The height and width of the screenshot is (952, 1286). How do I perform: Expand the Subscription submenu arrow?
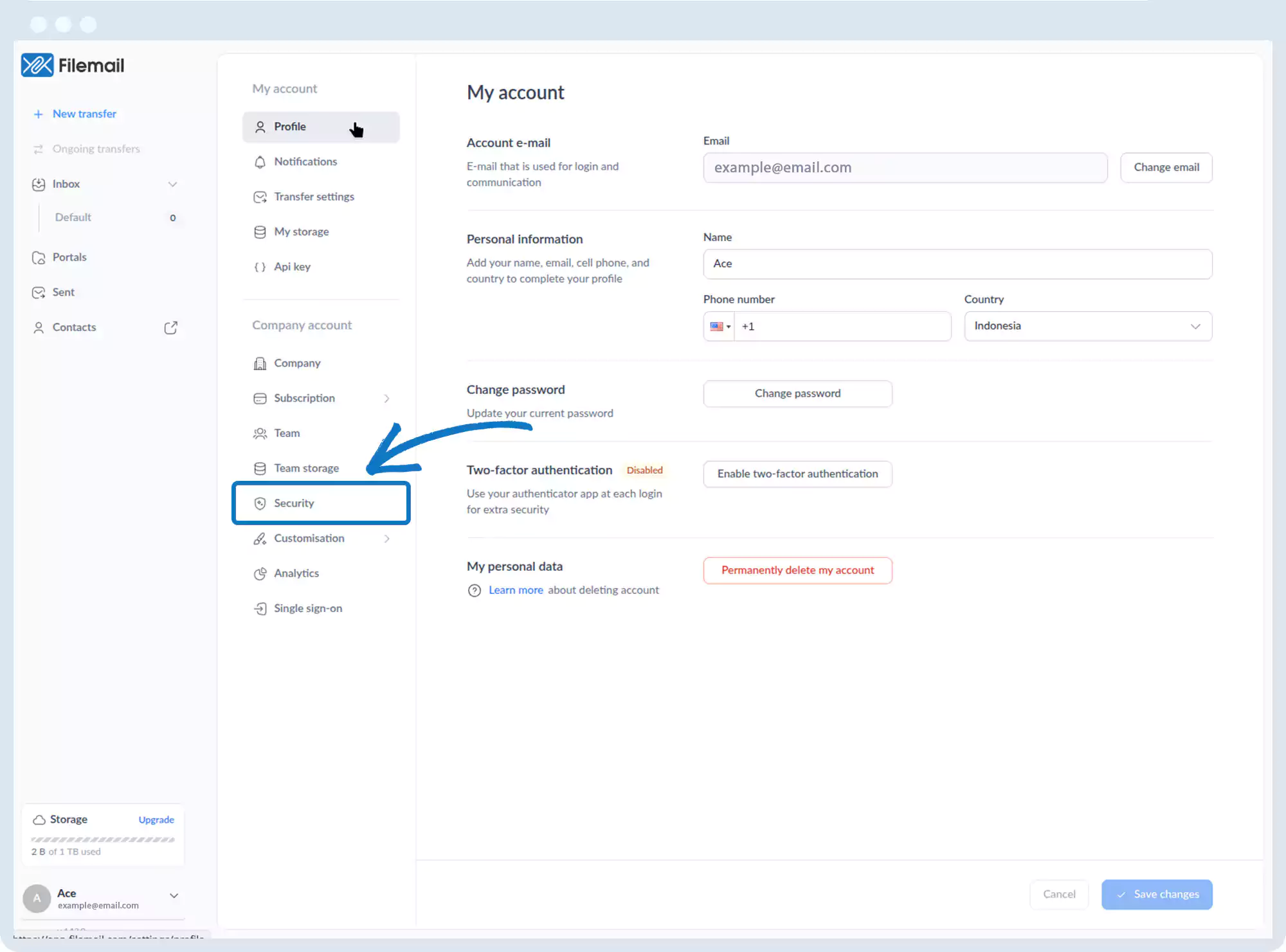[386, 399]
